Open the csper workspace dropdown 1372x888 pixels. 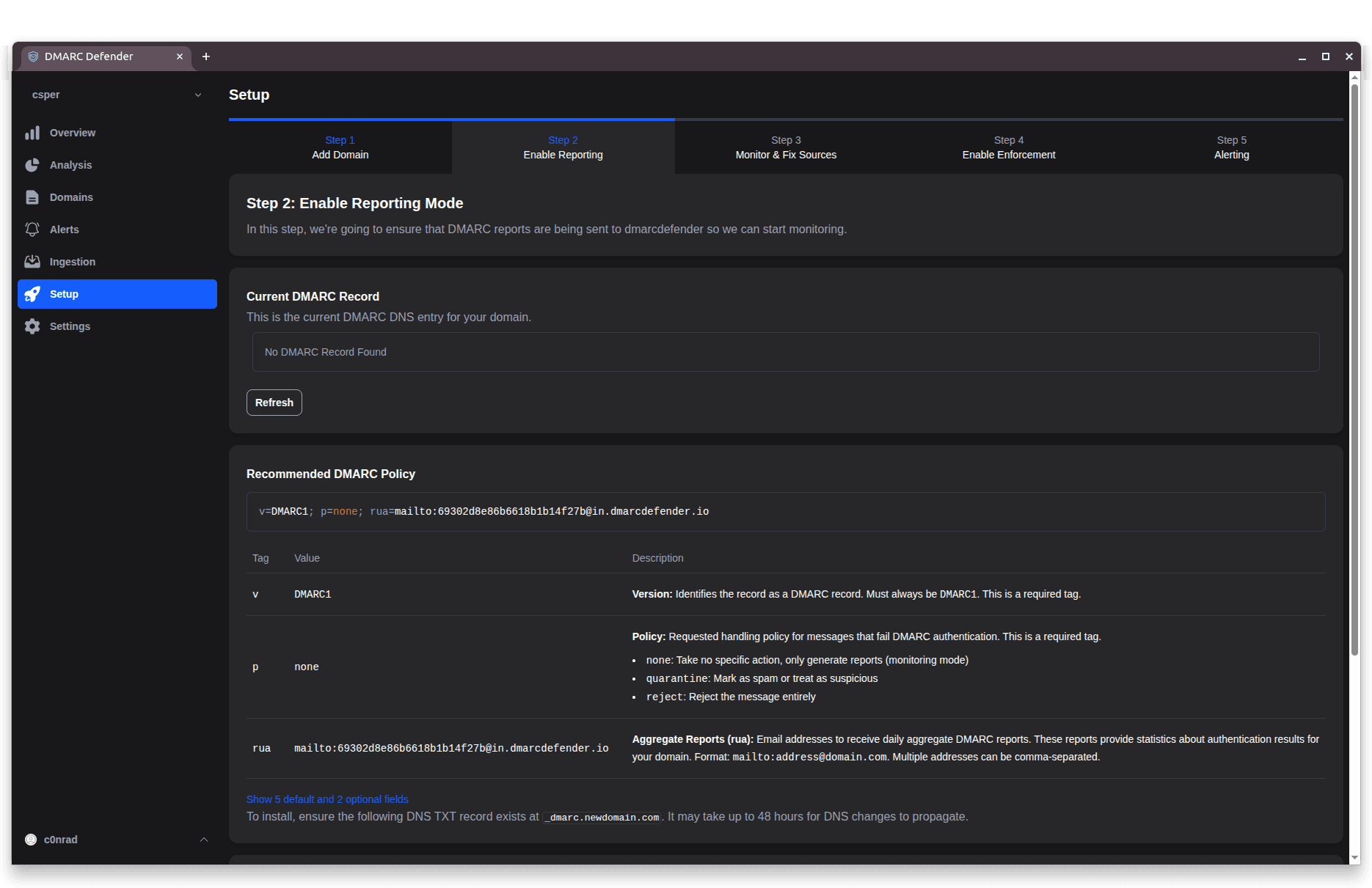(x=197, y=95)
